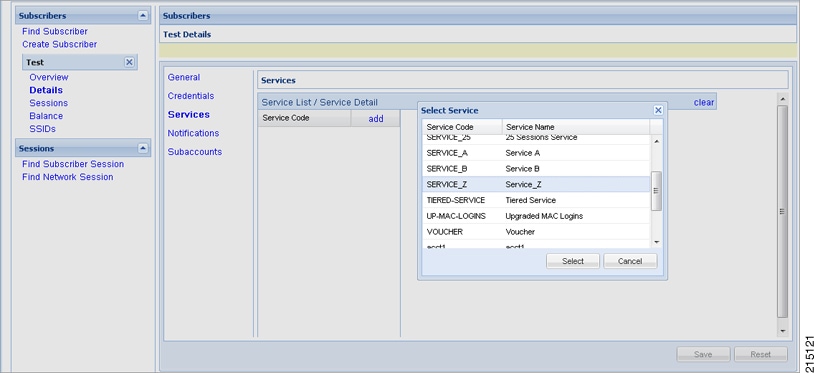
Task: Switch to the Subaccounts section
Action: coord(195,152)
